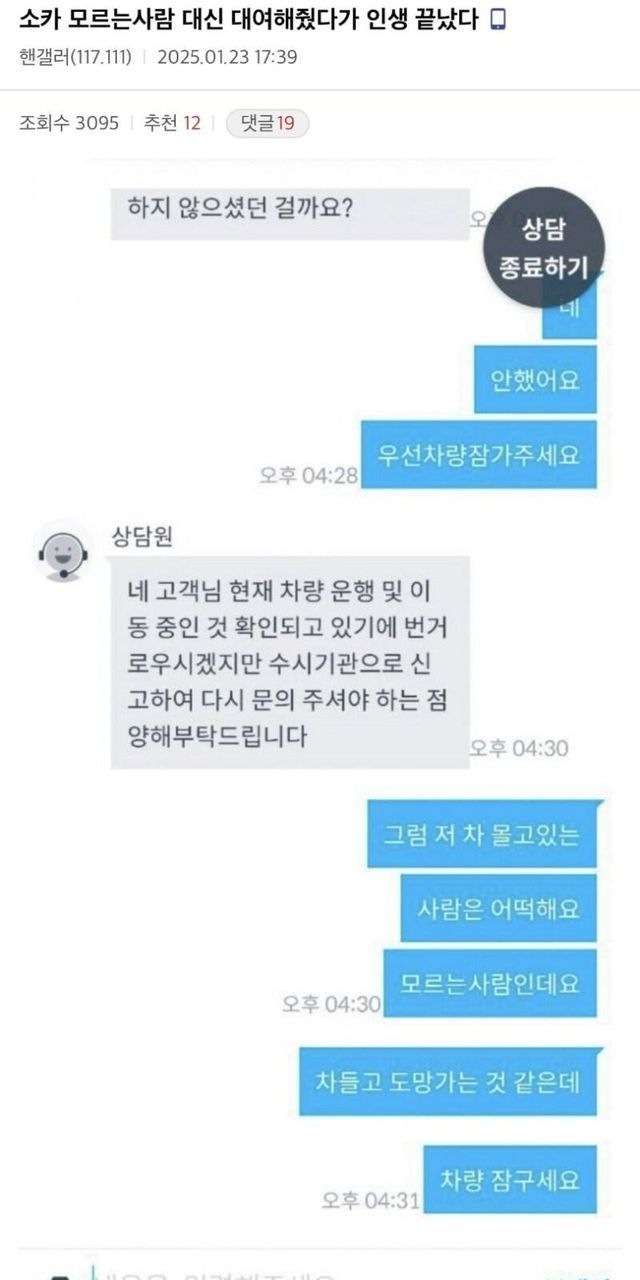The image size is (640, 1280).
Task: Select the 그럼 저 차 몰고있는 bubble
Action: point(481,833)
